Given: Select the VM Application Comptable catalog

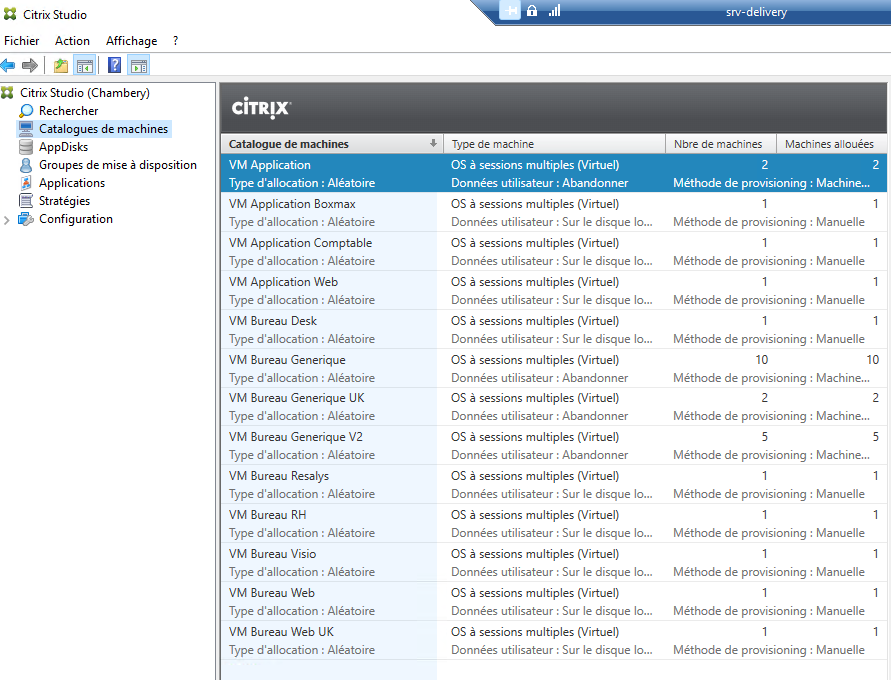Looking at the screenshot, I should (554, 251).
